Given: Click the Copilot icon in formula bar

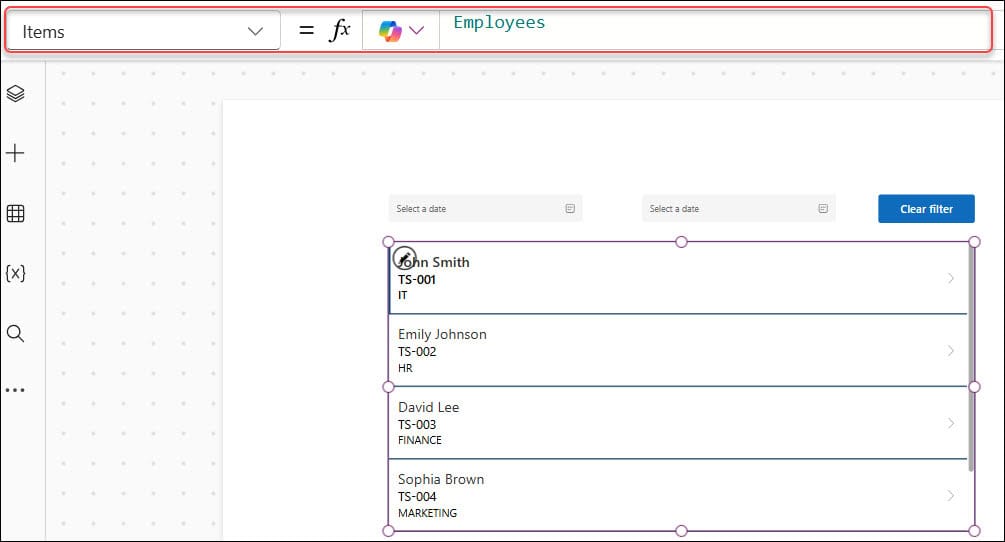Looking at the screenshot, I should click(390, 30).
